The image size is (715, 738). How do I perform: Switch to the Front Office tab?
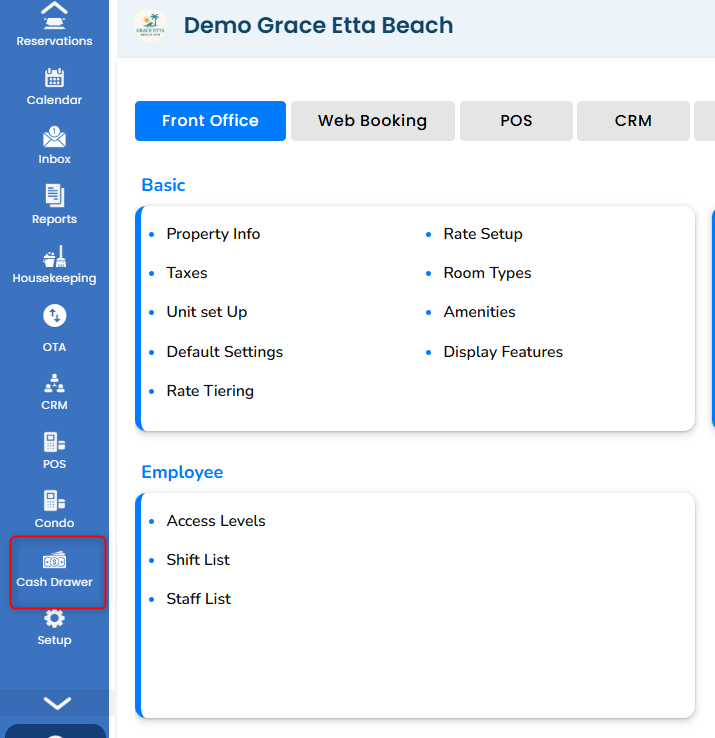click(210, 121)
